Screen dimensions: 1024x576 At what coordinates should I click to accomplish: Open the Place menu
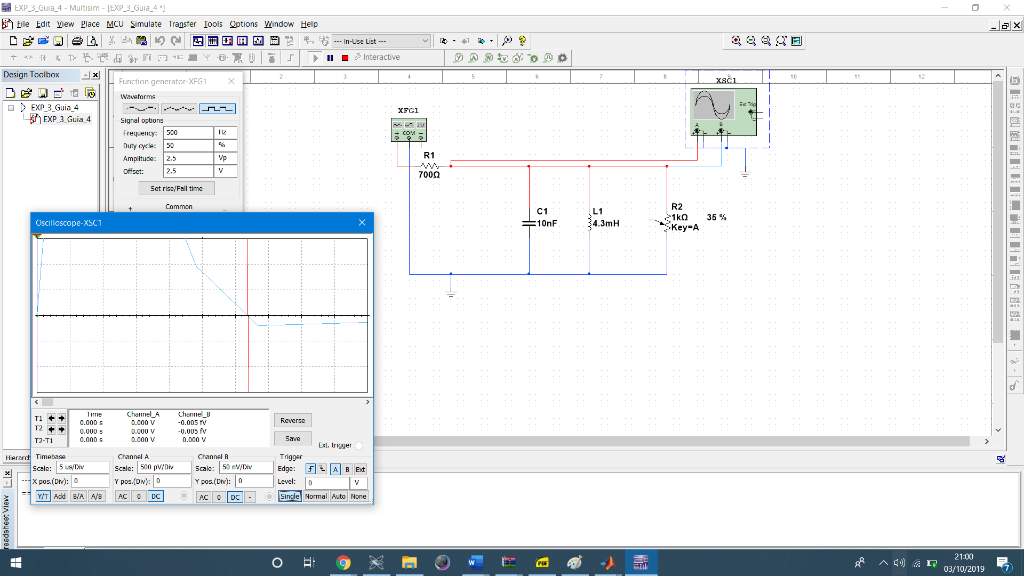tap(90, 22)
